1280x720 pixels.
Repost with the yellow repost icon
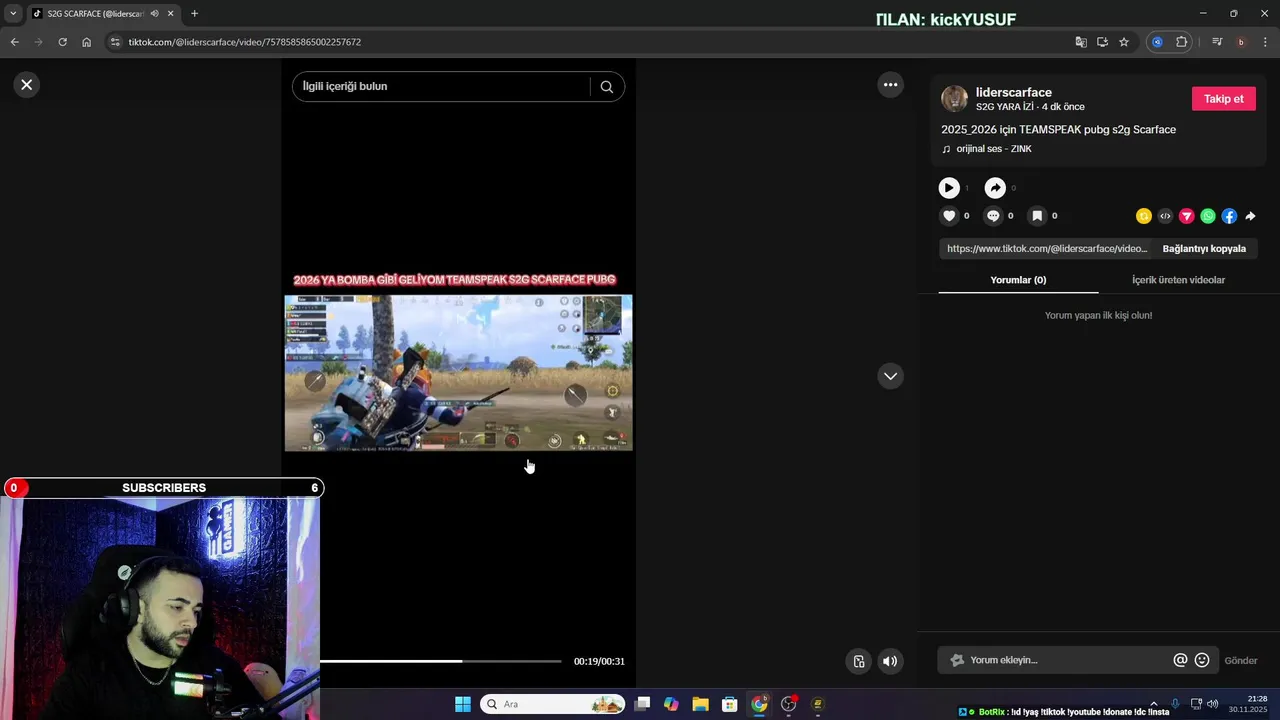tap(1144, 216)
